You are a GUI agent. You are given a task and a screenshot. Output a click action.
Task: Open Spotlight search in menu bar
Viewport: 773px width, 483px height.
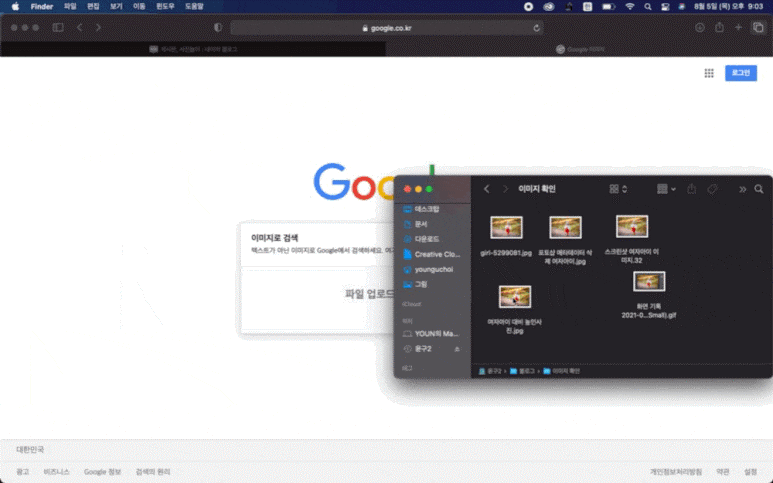[x=648, y=6]
